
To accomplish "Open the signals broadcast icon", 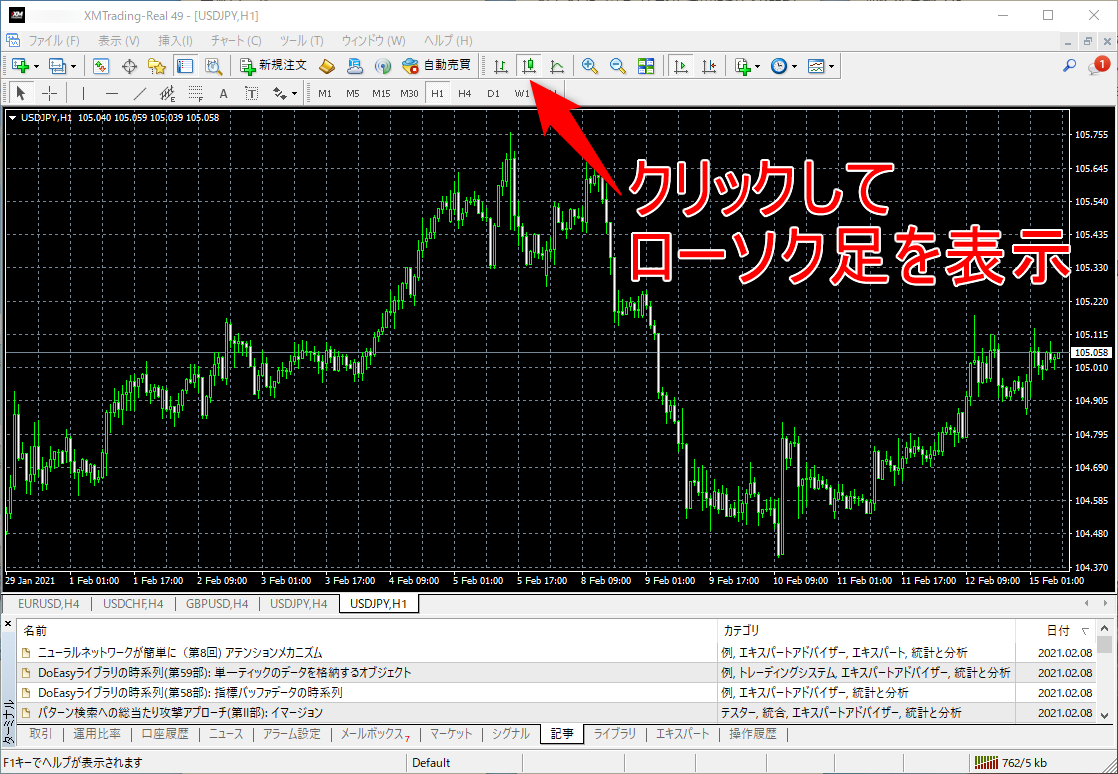I will coord(383,66).
